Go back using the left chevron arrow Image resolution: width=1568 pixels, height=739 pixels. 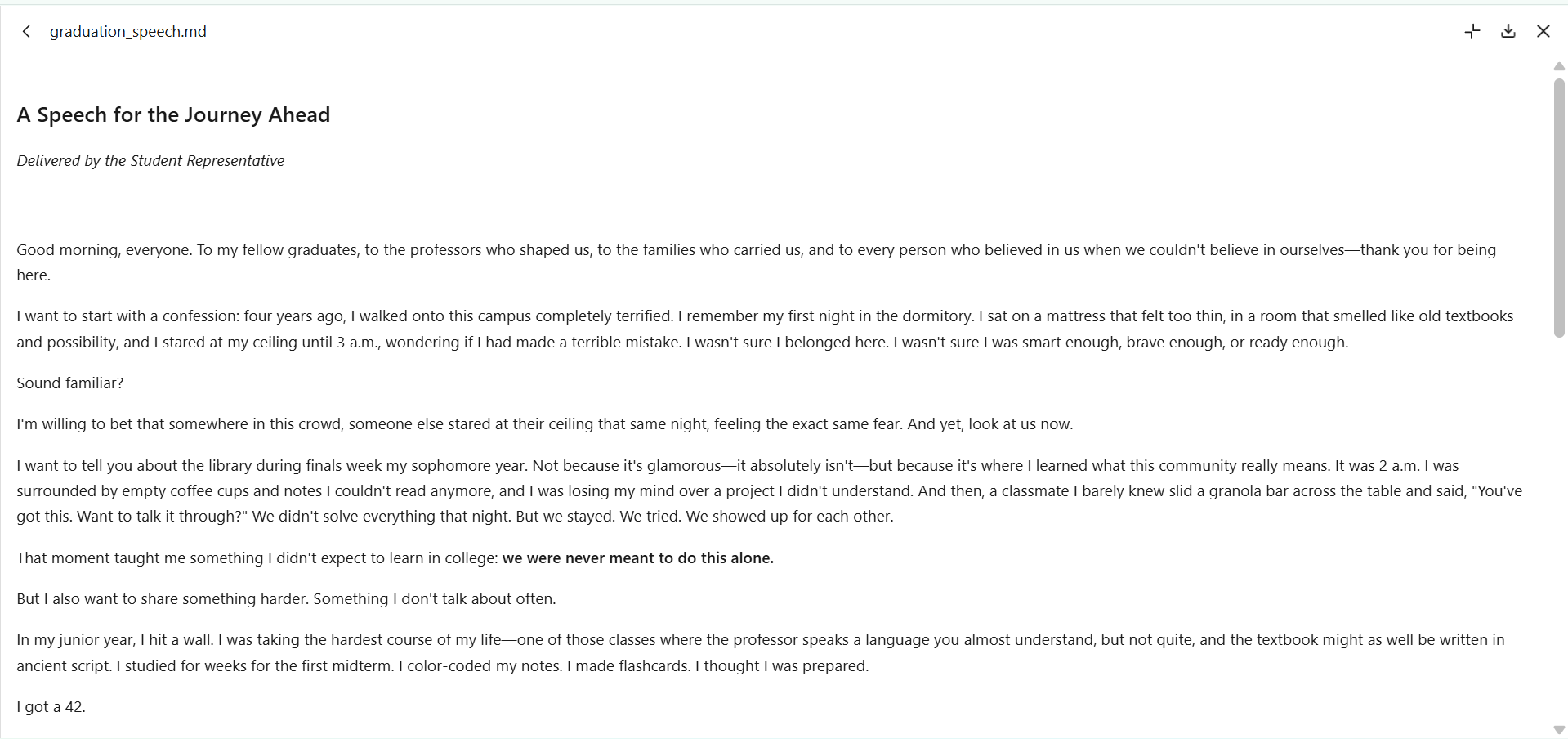point(26,31)
